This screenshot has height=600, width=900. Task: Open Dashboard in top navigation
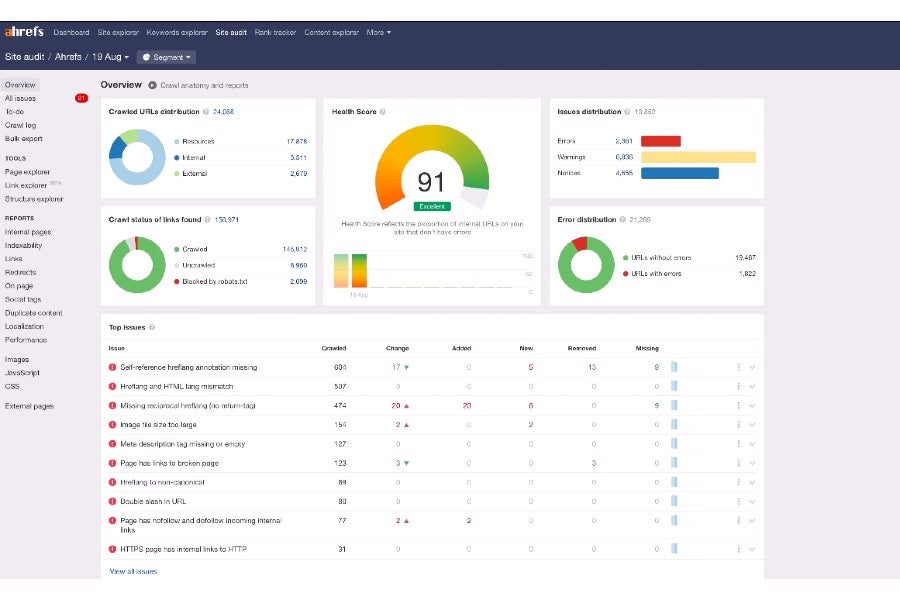71,33
